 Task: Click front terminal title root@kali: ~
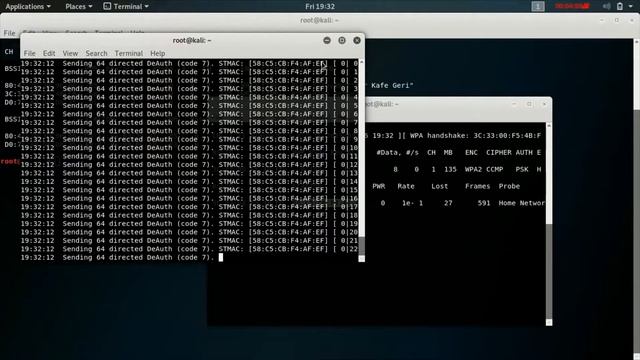tap(192, 40)
